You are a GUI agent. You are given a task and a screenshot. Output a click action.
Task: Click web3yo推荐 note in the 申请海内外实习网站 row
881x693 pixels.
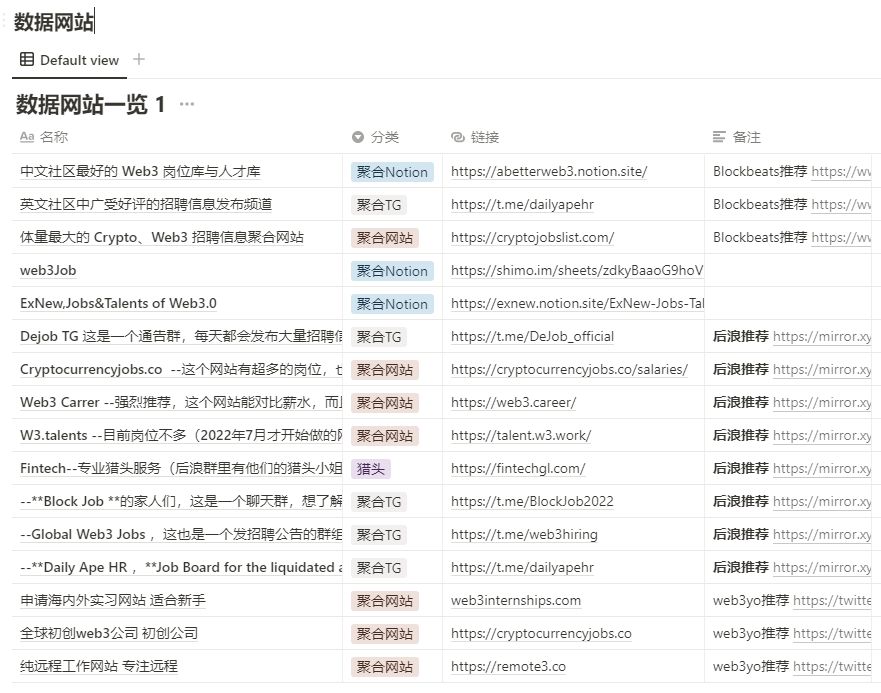(x=751, y=600)
